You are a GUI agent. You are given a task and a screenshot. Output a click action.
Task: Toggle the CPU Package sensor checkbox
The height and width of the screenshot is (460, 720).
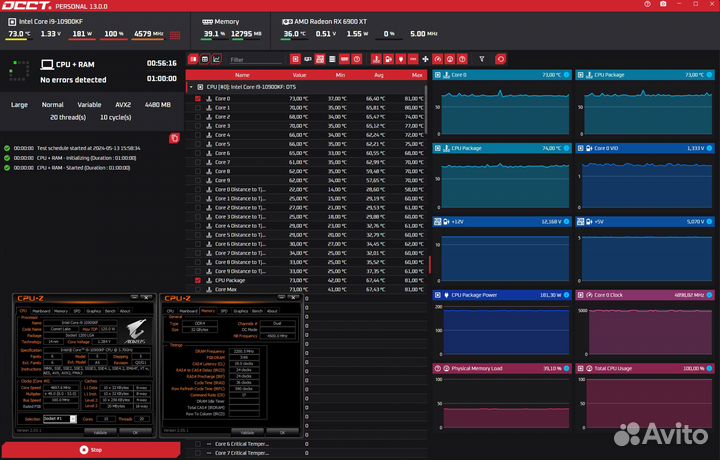198,280
